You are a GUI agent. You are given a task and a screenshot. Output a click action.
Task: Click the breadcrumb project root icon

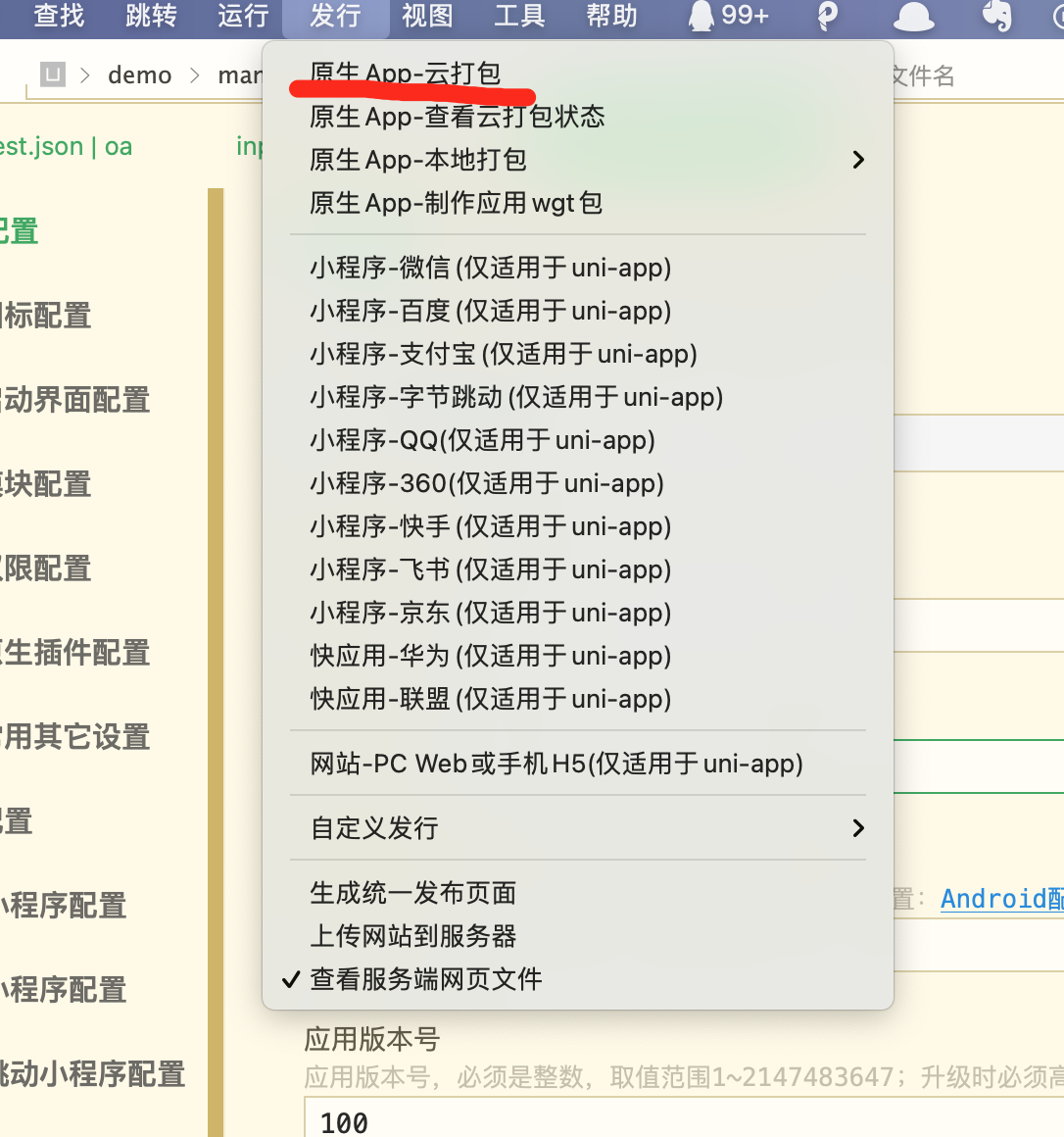pos(52,74)
